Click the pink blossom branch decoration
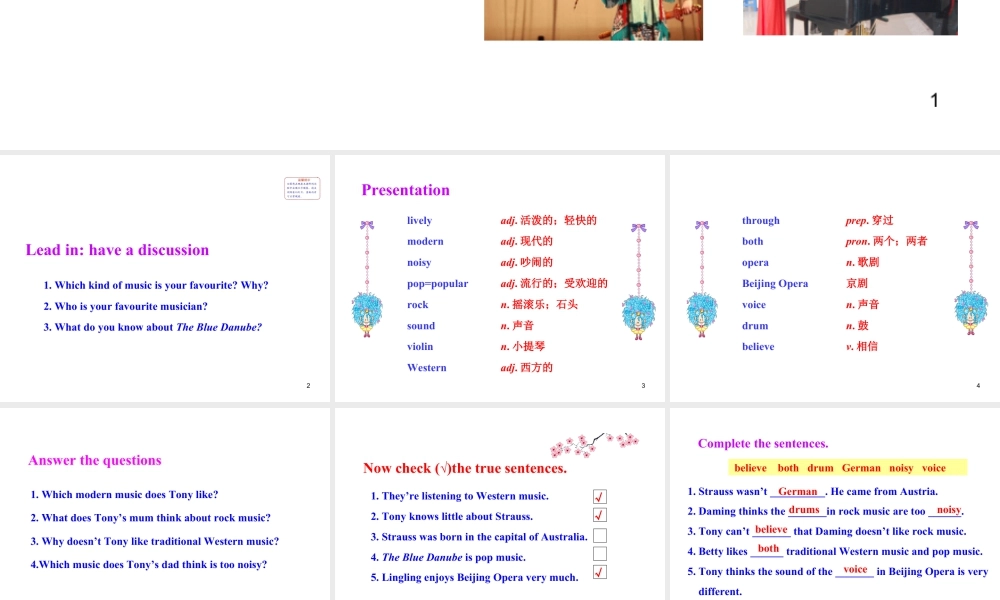Image resolution: width=1000 pixels, height=600 pixels. point(594,444)
